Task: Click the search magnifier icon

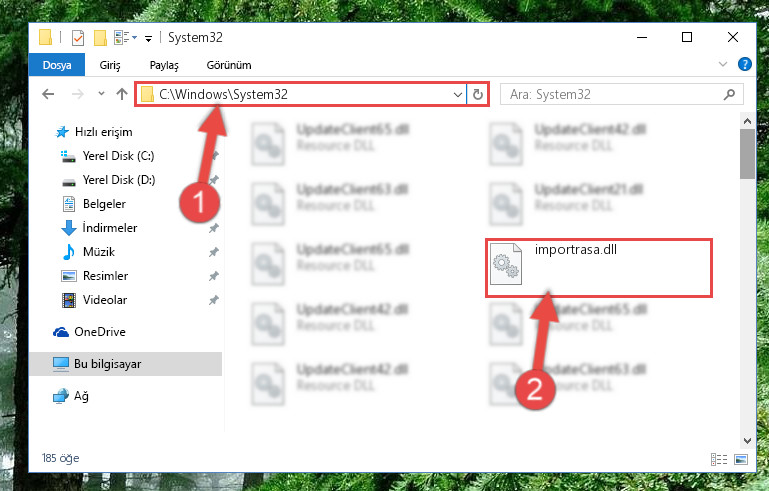Action: click(x=729, y=94)
